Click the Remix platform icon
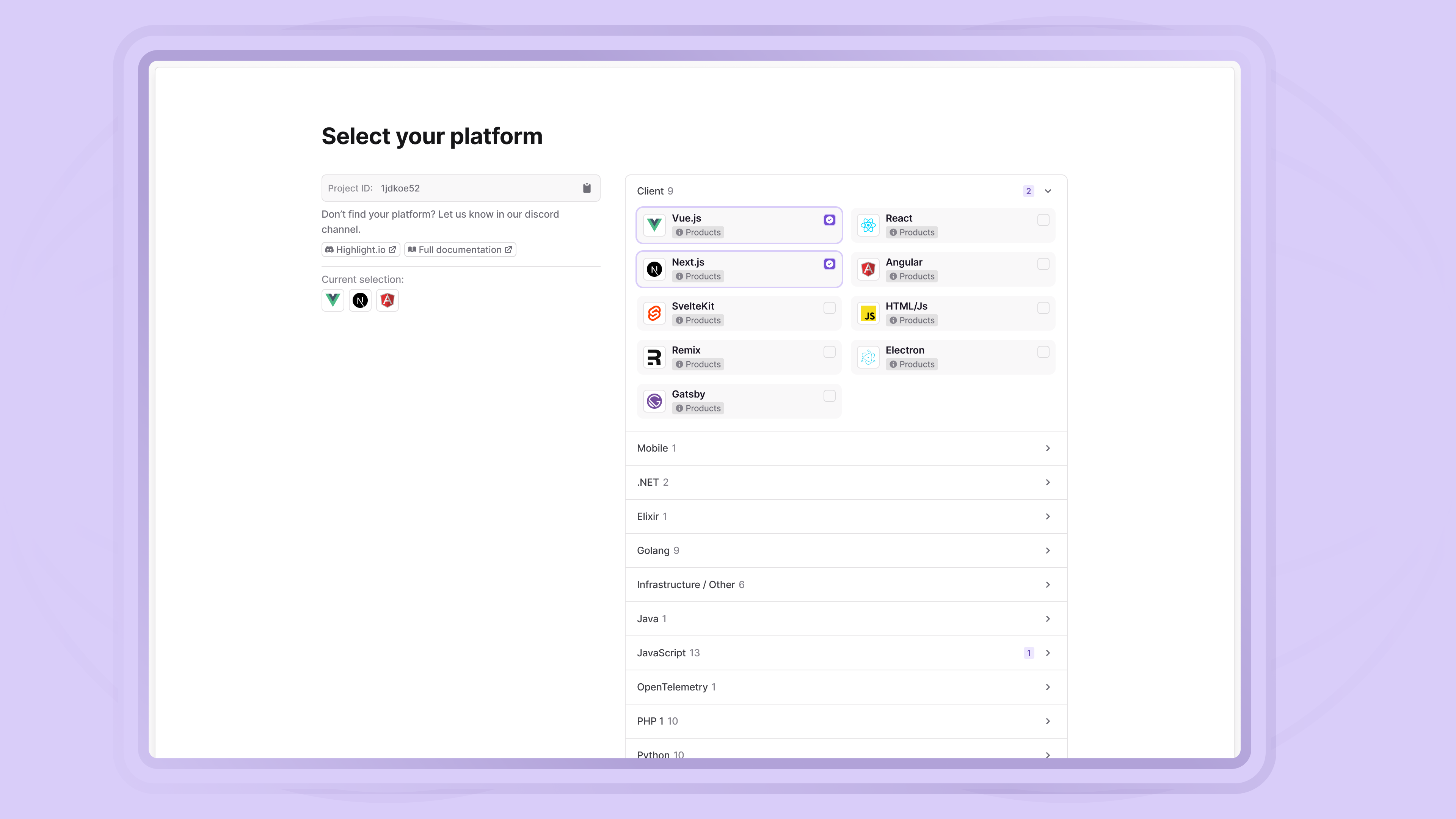 [654, 356]
